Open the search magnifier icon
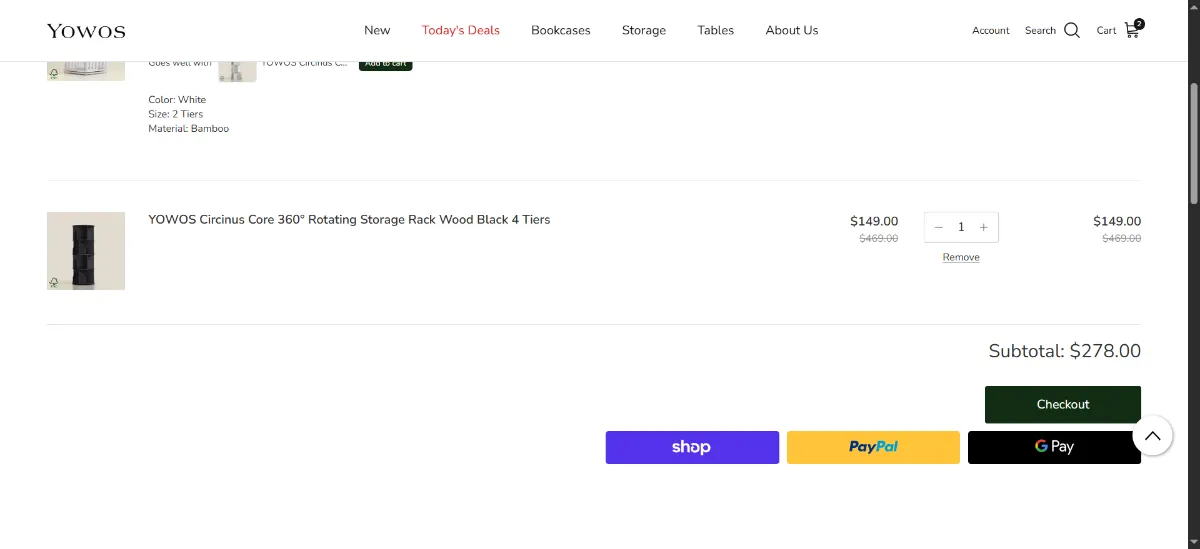This screenshot has height=549, width=1200. coord(1072,30)
